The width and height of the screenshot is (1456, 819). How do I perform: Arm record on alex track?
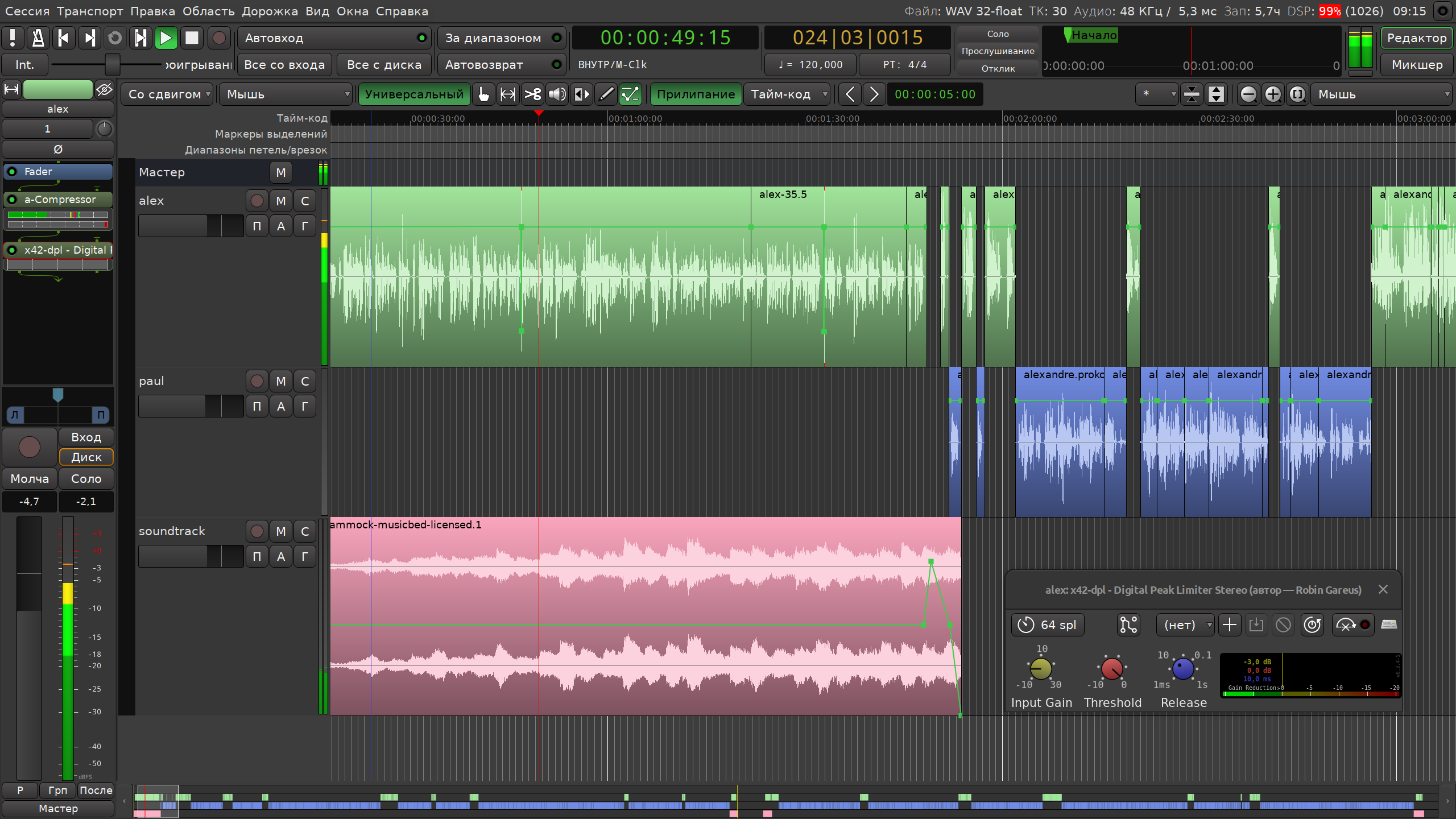coord(257,201)
